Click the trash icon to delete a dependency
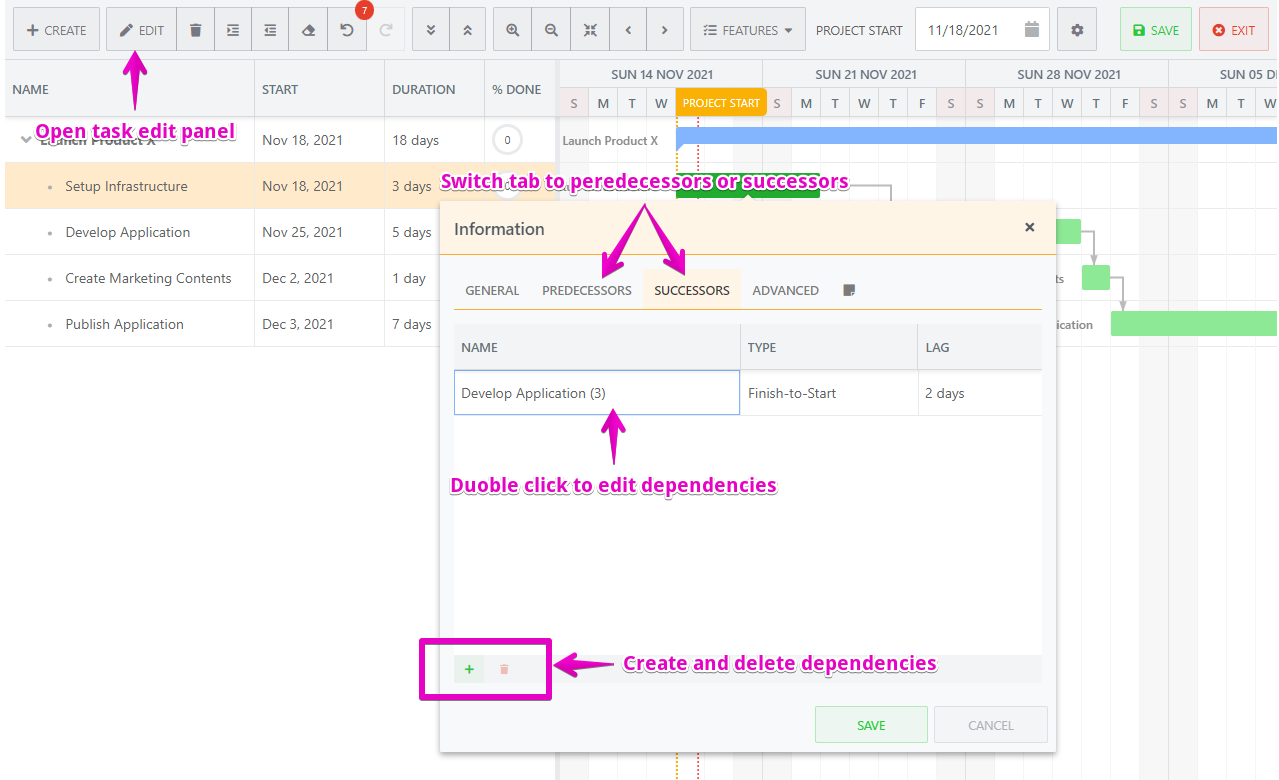 tap(504, 668)
